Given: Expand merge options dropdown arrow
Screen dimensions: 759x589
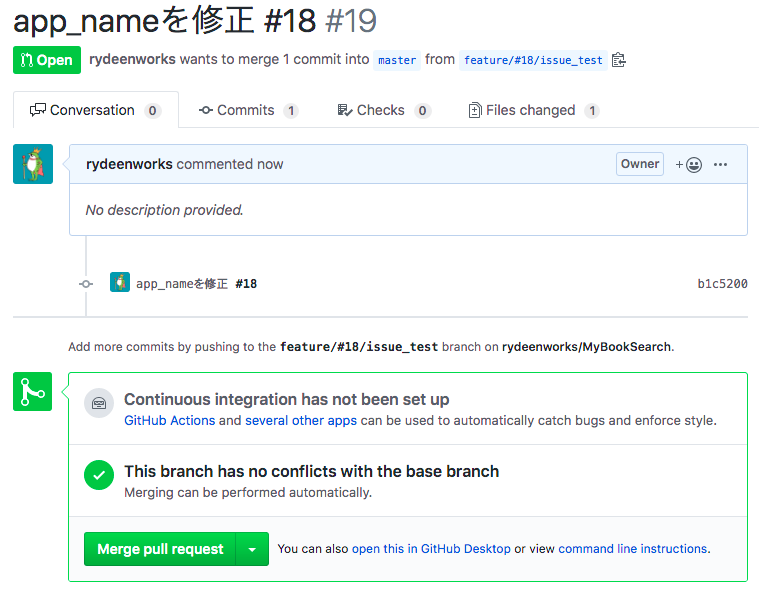Looking at the screenshot, I should pos(252,549).
